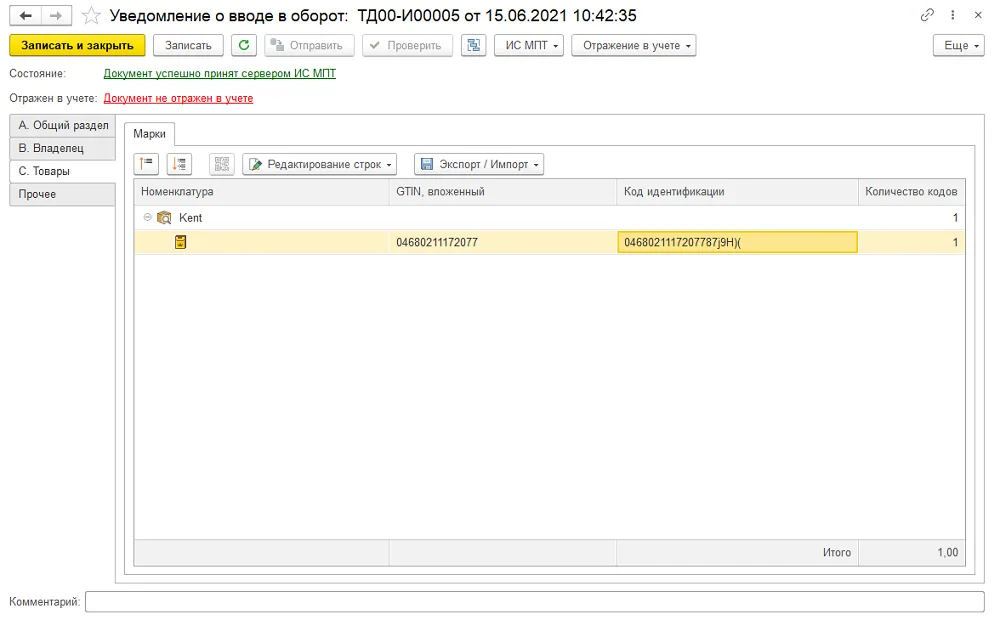Switch to В. Владелец section
1000x620 pixels.
(x=62, y=148)
